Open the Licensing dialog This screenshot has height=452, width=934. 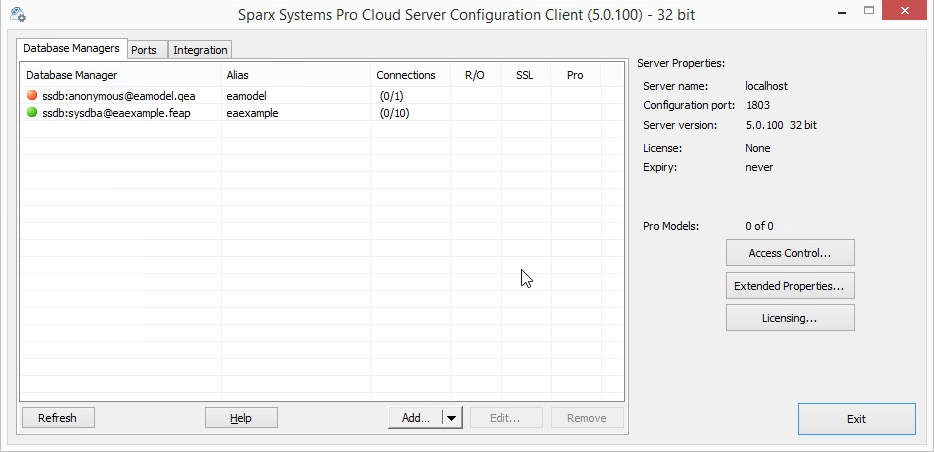click(x=789, y=318)
